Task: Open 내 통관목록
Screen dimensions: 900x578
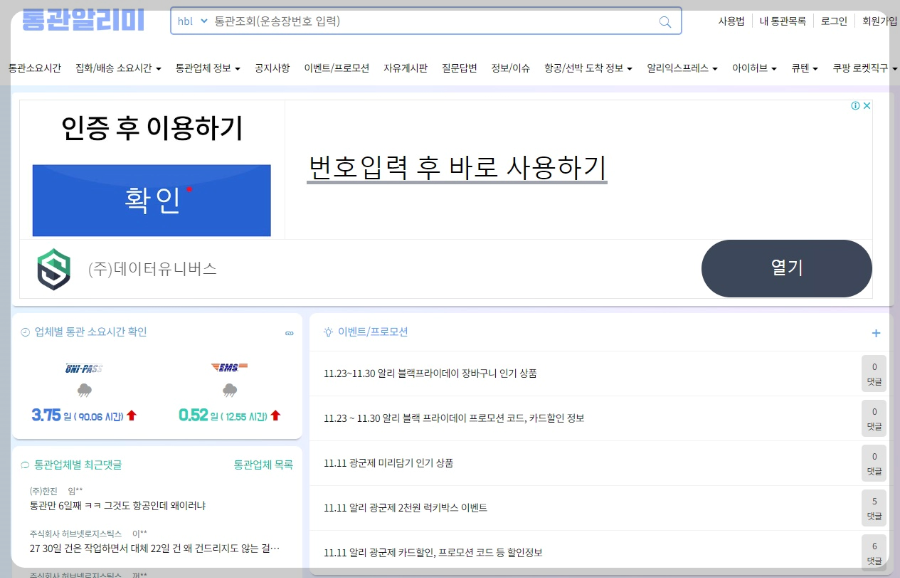Action: click(782, 21)
